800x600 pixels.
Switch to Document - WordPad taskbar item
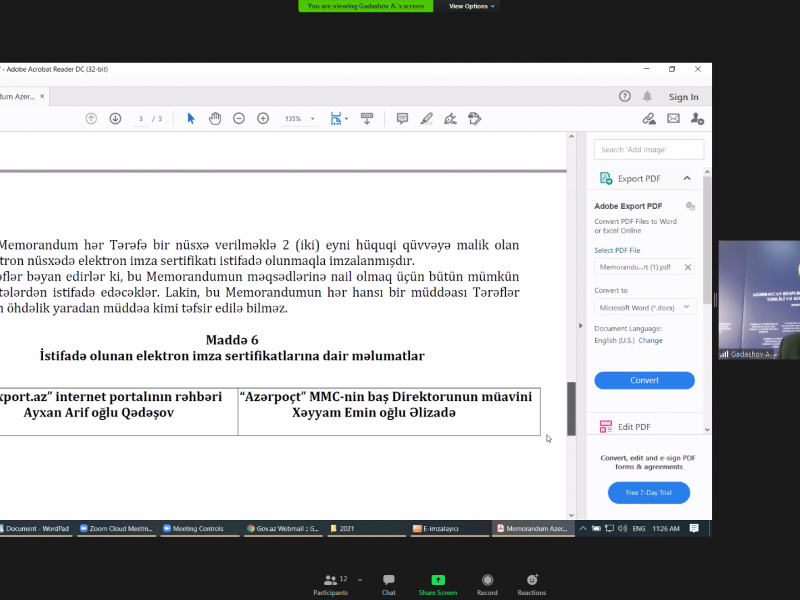(35, 529)
